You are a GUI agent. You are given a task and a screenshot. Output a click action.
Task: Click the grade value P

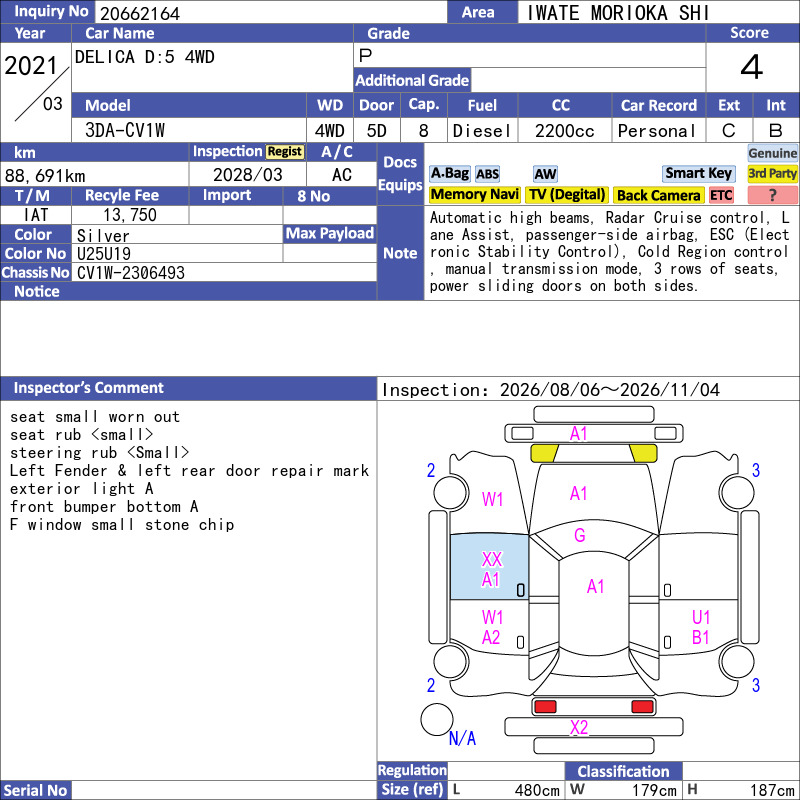coord(365,55)
